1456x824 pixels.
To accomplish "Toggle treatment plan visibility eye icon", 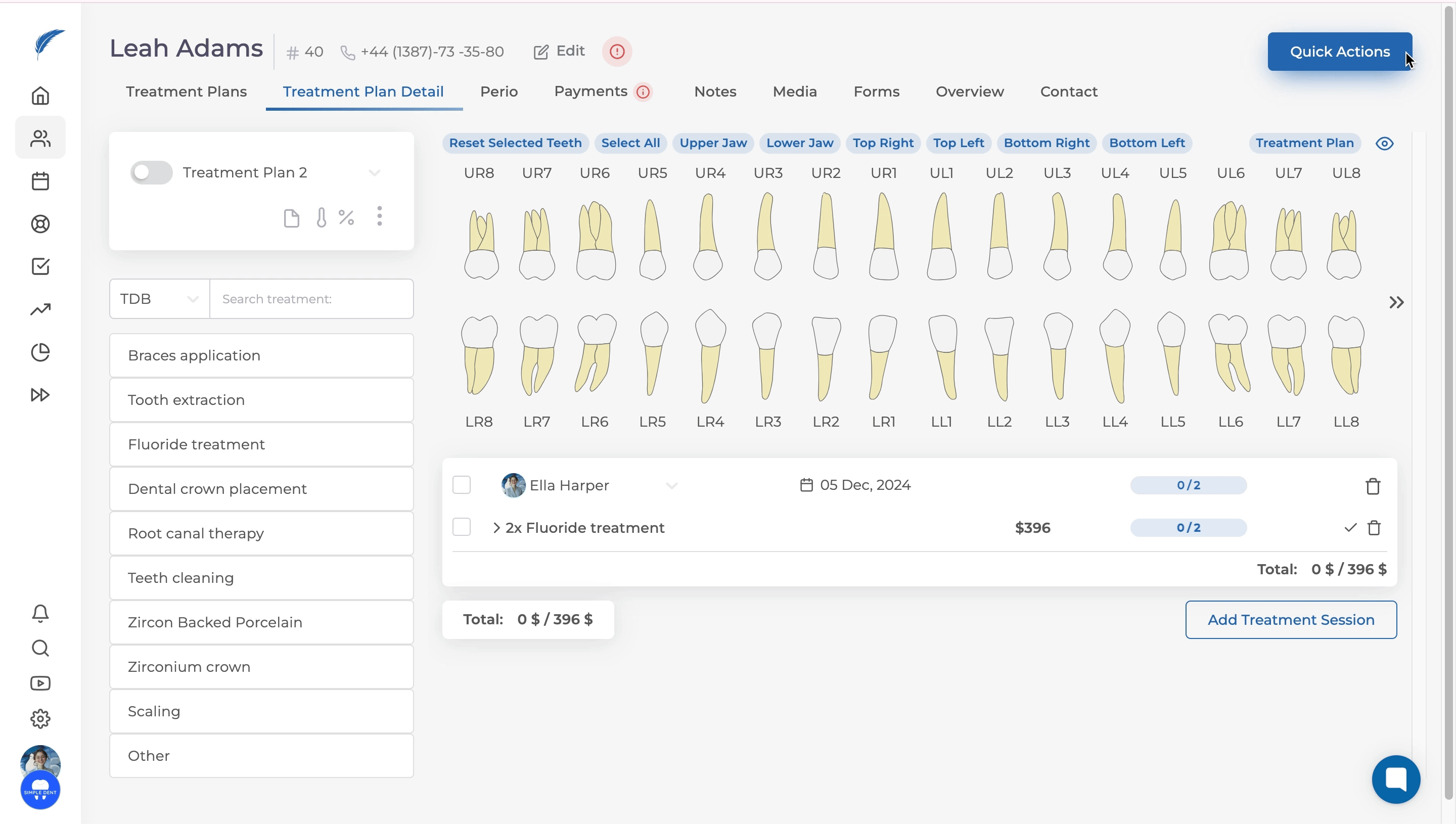I will (x=1384, y=143).
